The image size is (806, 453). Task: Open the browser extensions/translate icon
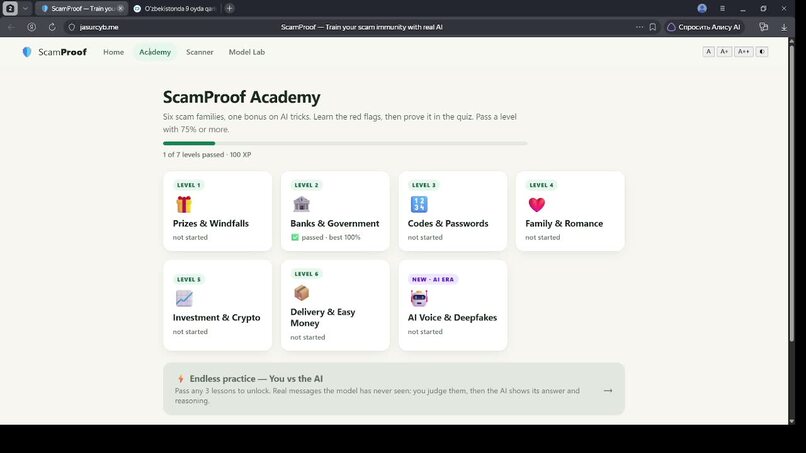[763, 27]
